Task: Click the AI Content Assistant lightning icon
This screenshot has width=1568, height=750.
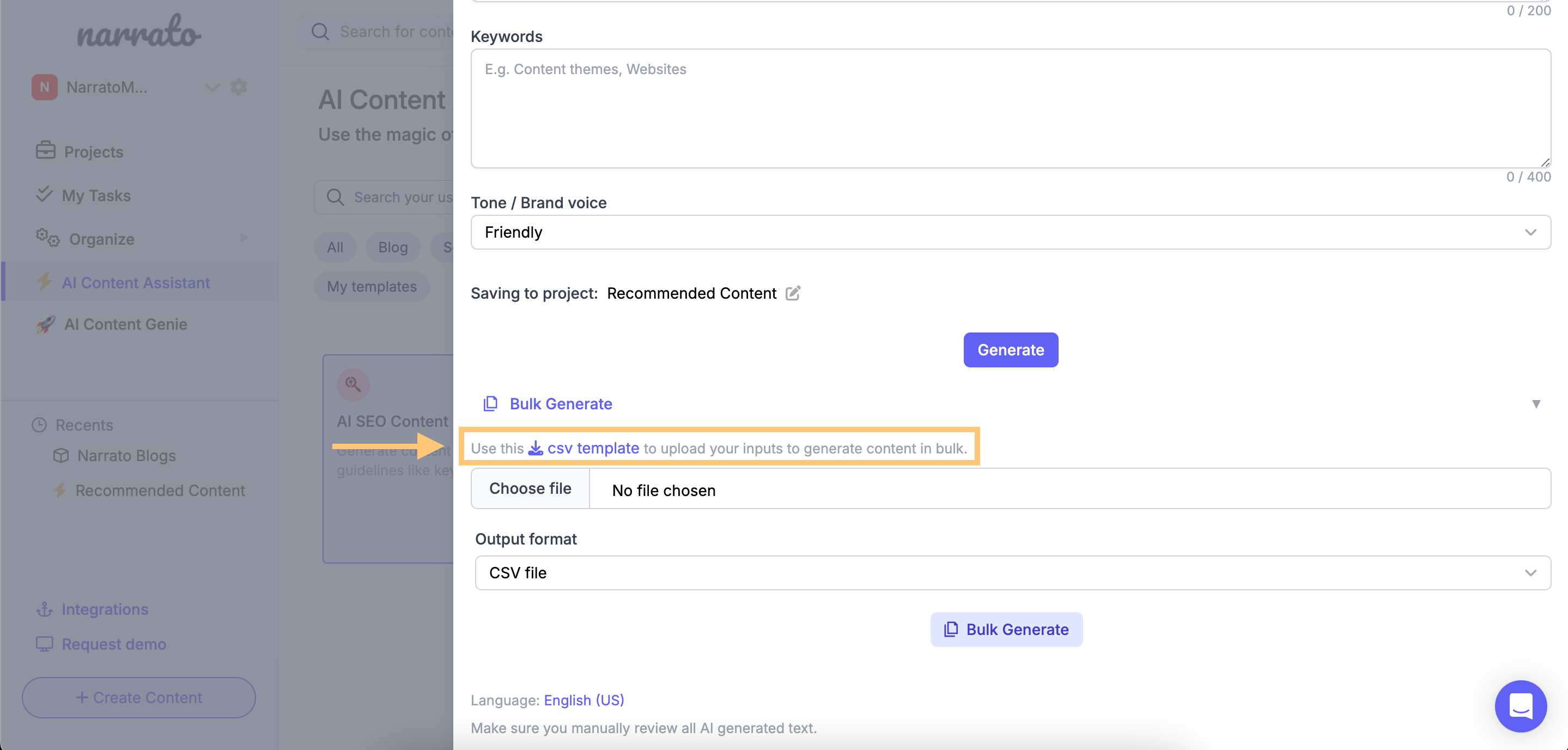Action: pos(44,282)
